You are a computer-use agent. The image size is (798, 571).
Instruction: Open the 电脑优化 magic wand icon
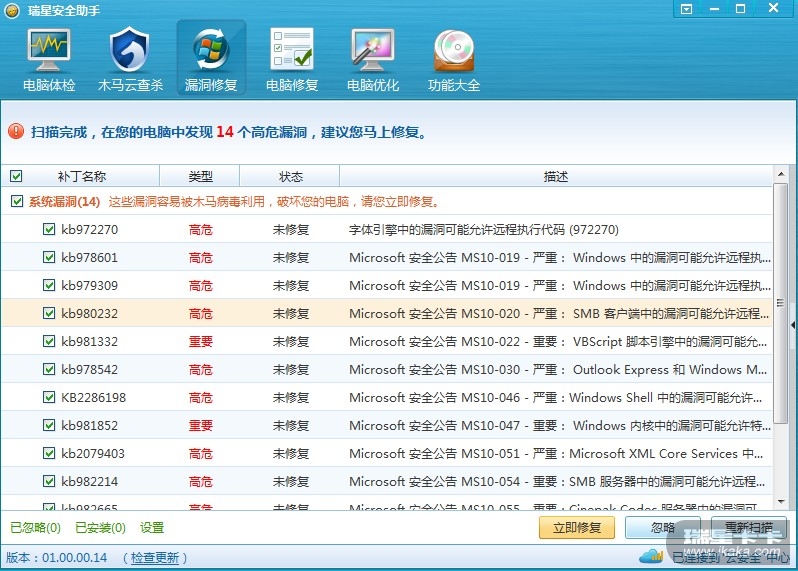pyautogui.click(x=373, y=49)
